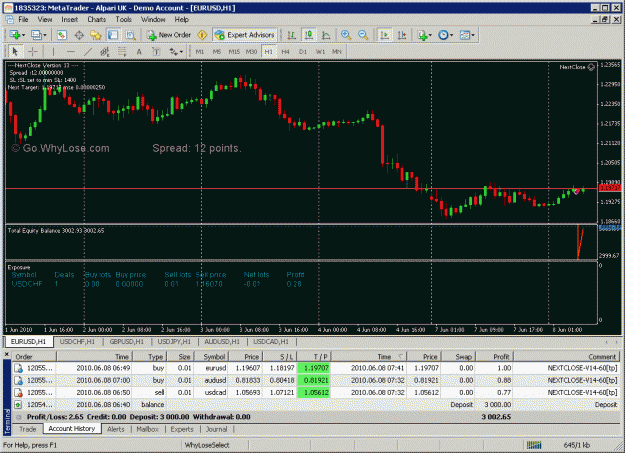Select the Fibonacci Retracement tool

(122, 51)
